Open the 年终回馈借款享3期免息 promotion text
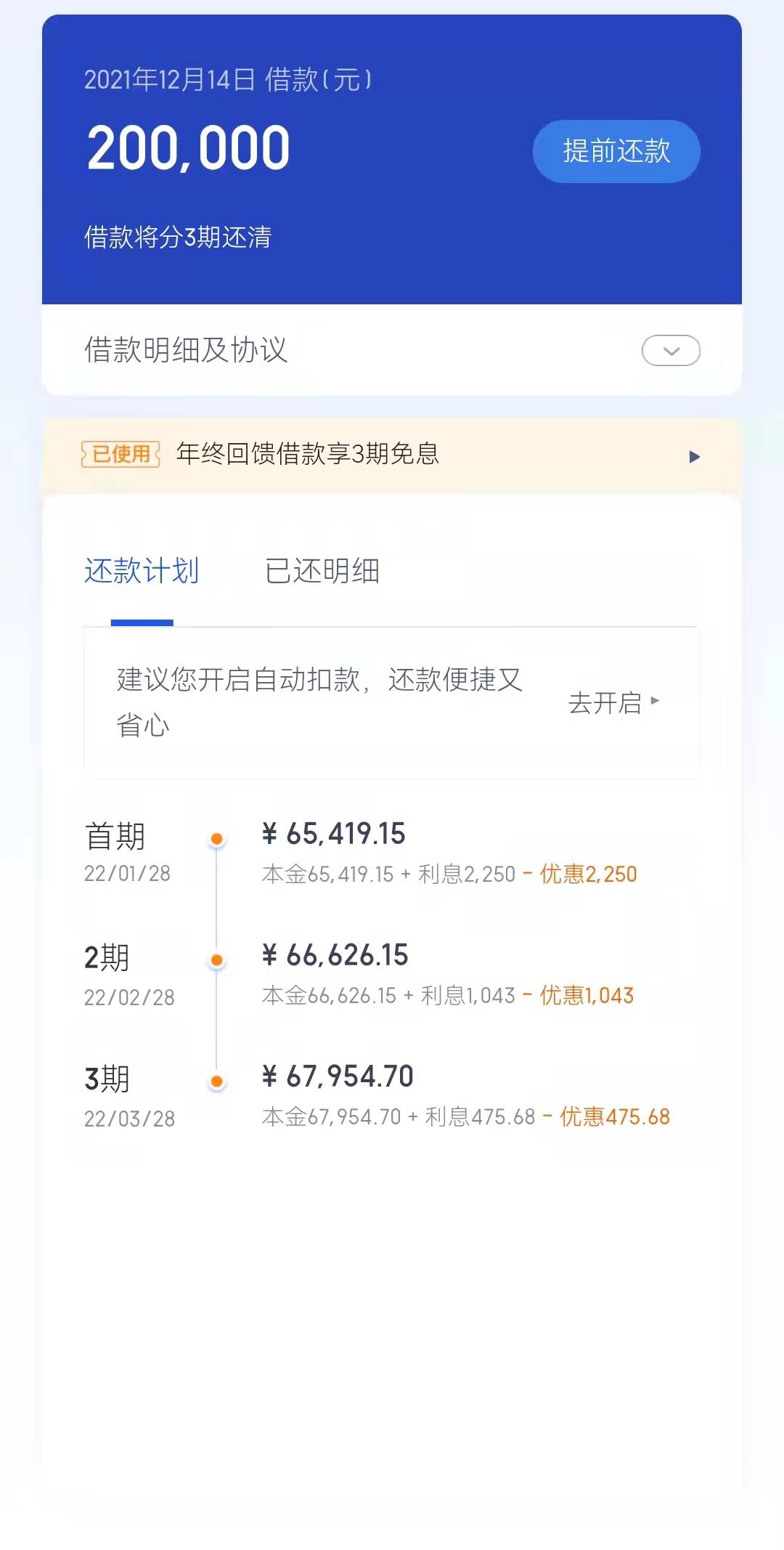 tap(308, 454)
